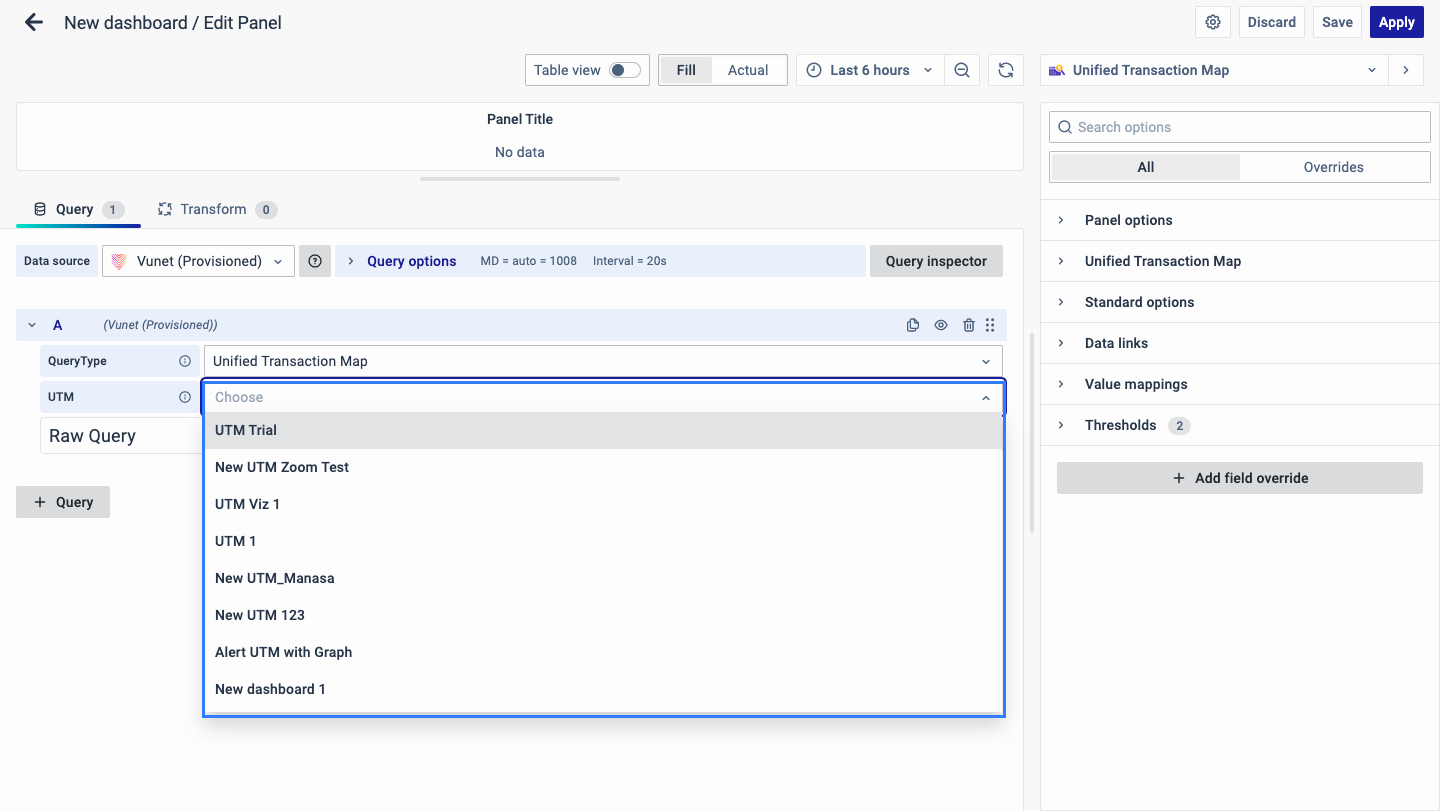Switch display mode from Fill to Actual
The width and height of the screenshot is (1440, 811).
(x=747, y=70)
